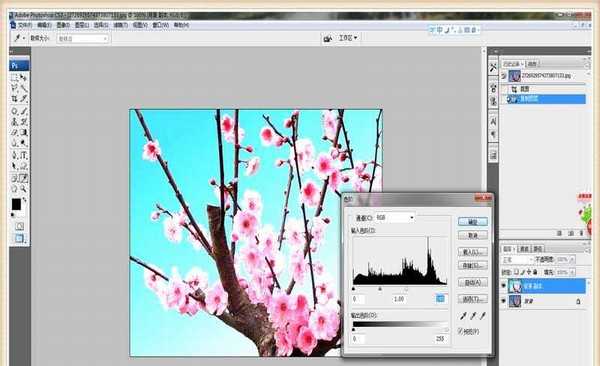Image resolution: width=600 pixels, height=366 pixels.
Task: Select the Zoom magnifier tool
Action: 24,189
